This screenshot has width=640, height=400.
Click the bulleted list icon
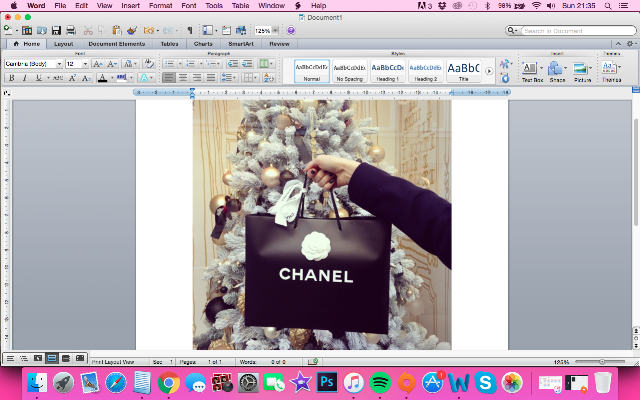pos(169,64)
